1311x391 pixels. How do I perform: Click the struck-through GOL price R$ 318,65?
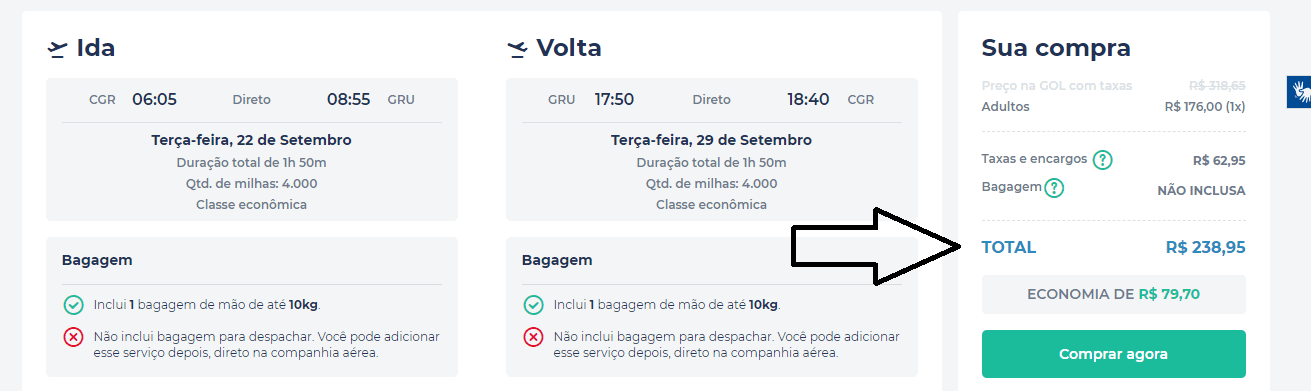point(1217,86)
